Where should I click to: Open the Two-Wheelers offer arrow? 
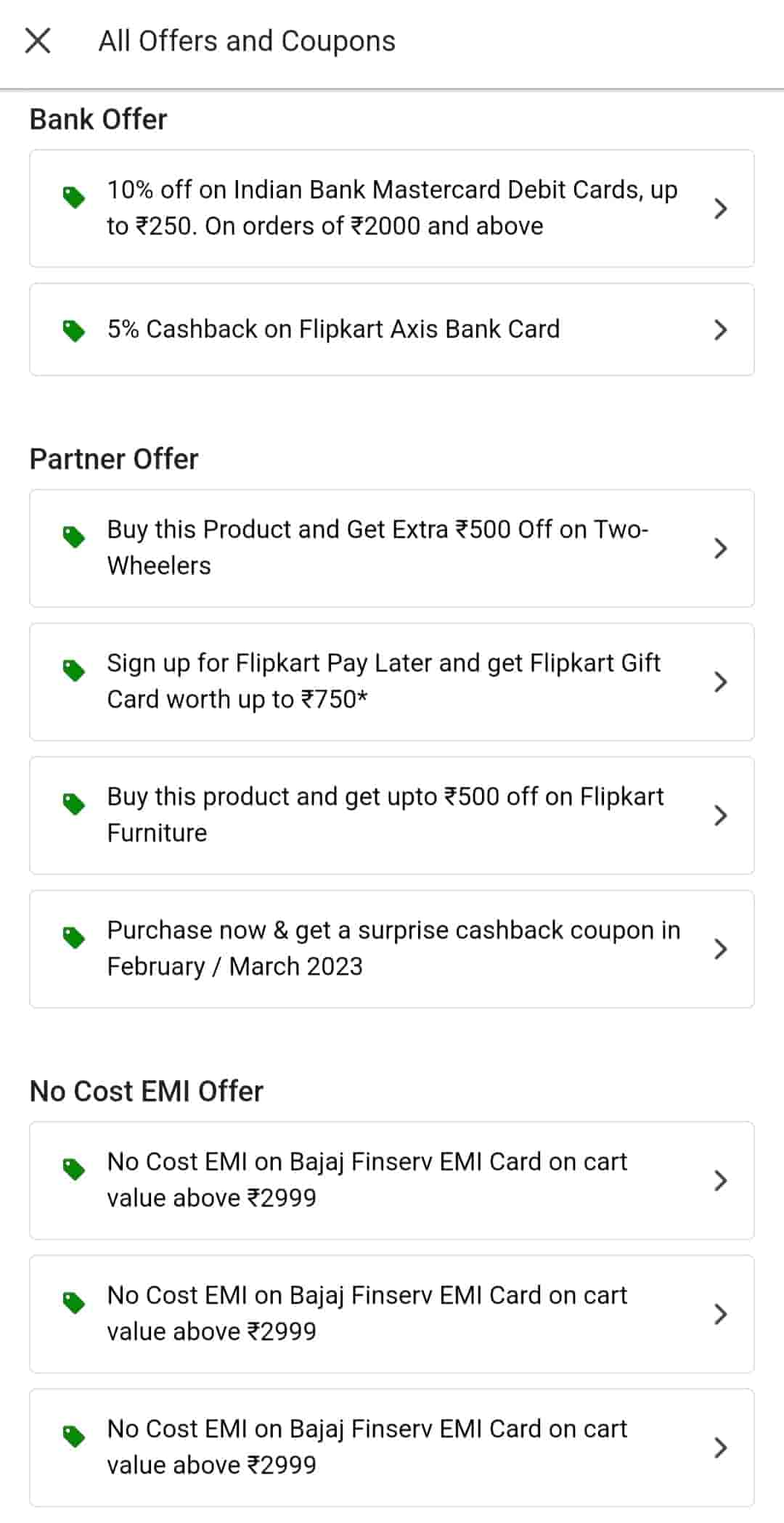[720, 548]
